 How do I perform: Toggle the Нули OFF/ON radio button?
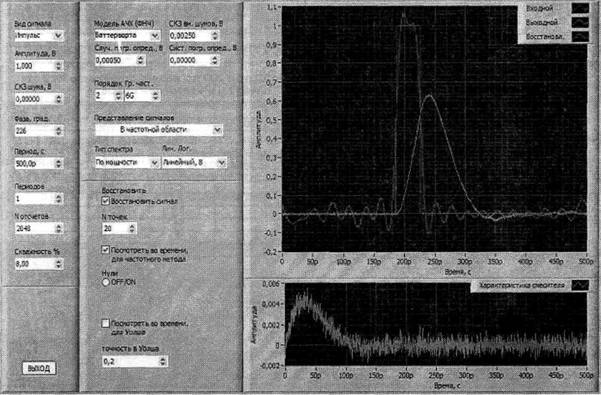coord(105,282)
